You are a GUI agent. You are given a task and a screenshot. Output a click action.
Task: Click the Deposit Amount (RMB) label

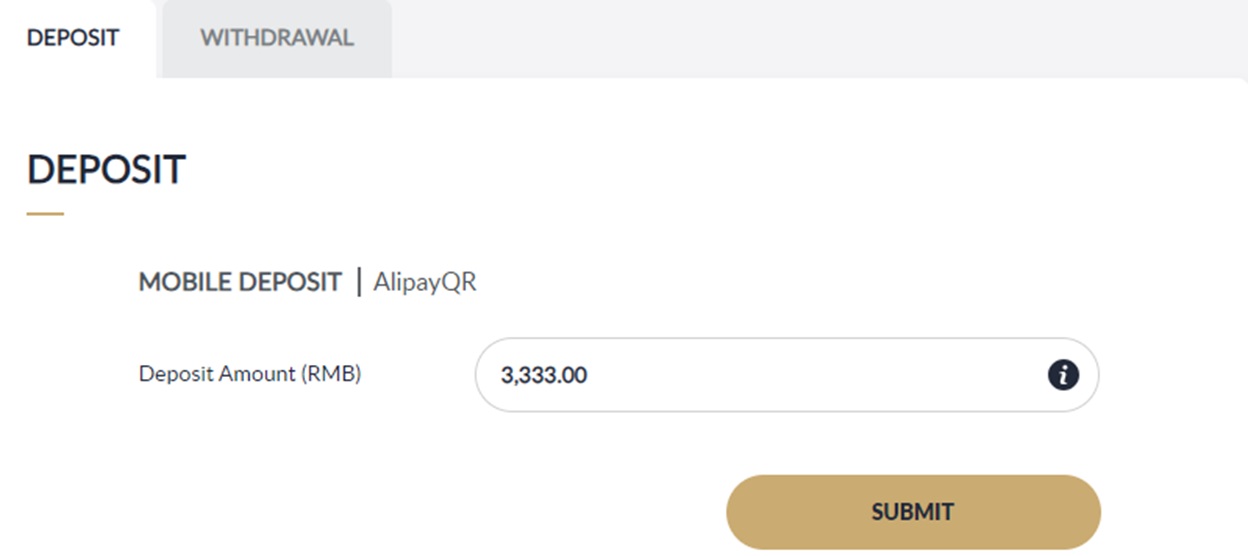250,374
